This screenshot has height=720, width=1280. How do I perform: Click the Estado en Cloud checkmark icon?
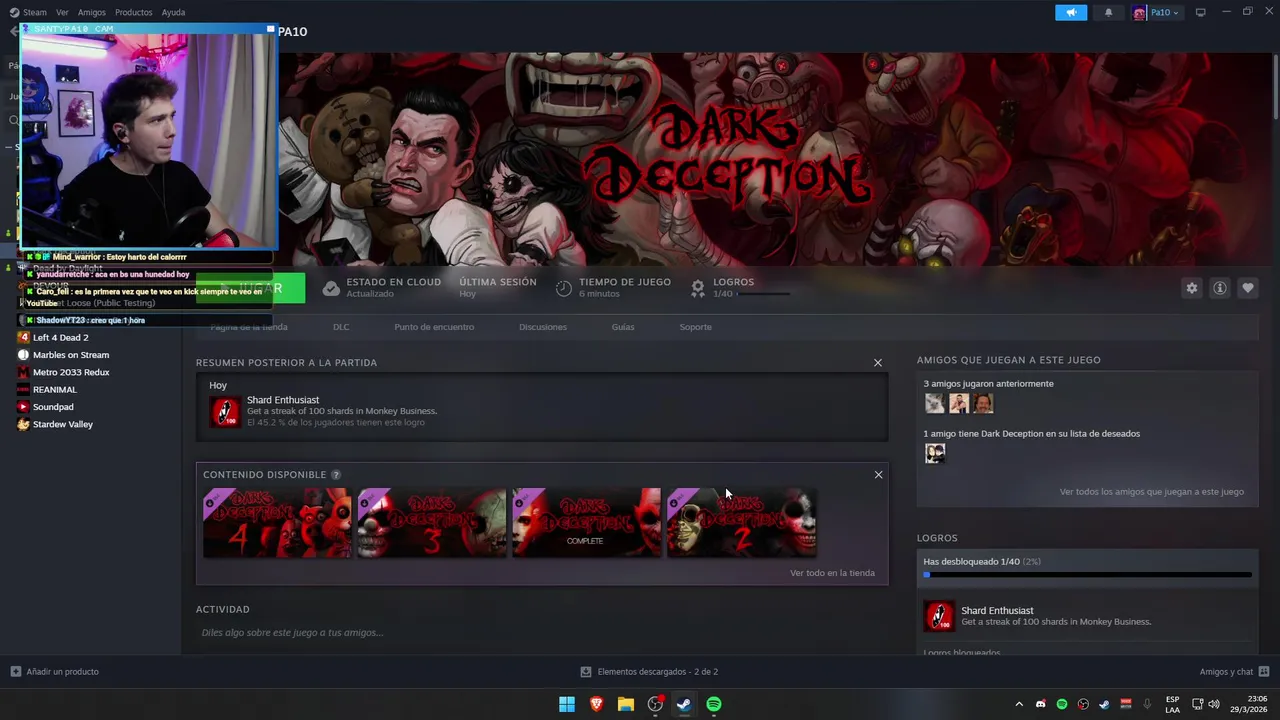point(331,288)
